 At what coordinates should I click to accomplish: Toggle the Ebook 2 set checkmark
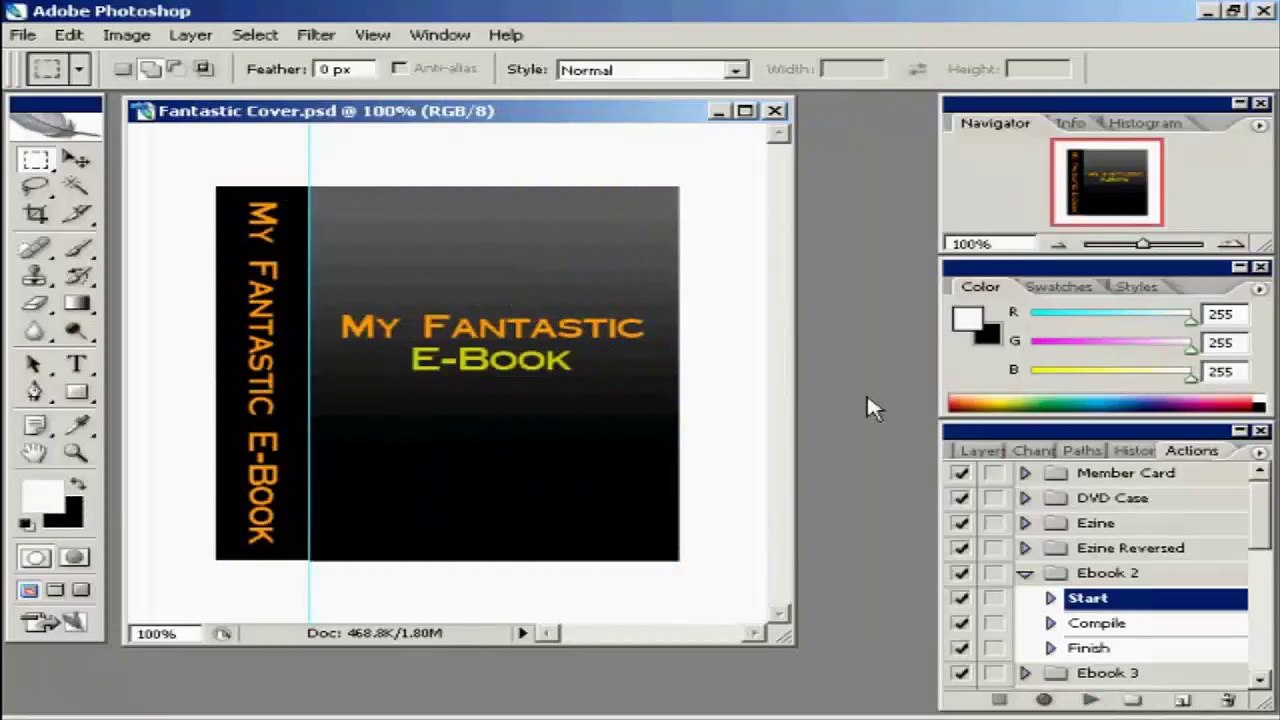(961, 573)
